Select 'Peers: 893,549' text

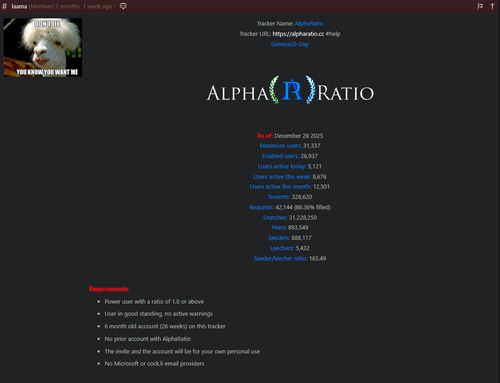290,228
